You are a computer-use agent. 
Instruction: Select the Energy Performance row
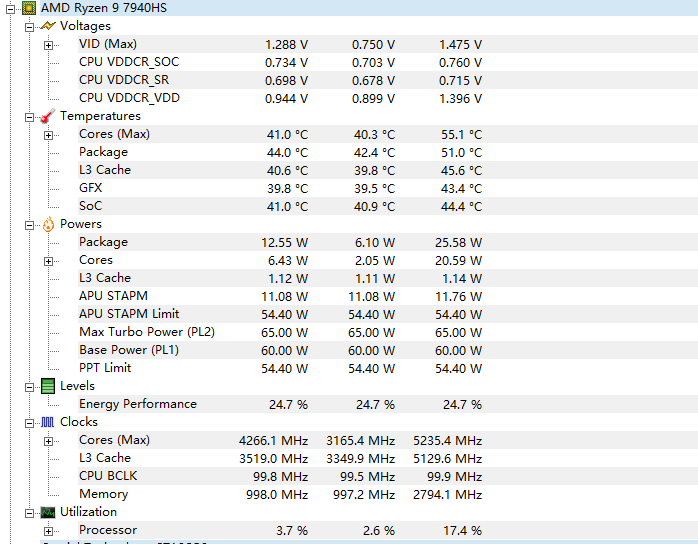click(138, 404)
